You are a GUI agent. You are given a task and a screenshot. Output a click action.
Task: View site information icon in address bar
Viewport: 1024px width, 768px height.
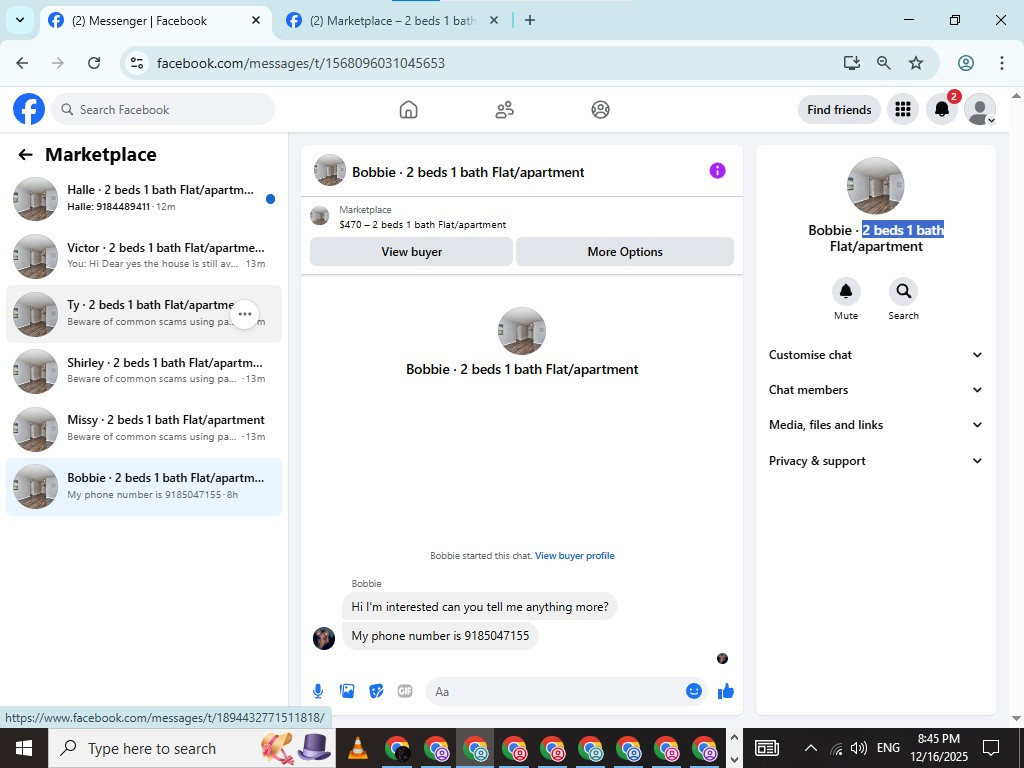tap(136, 63)
